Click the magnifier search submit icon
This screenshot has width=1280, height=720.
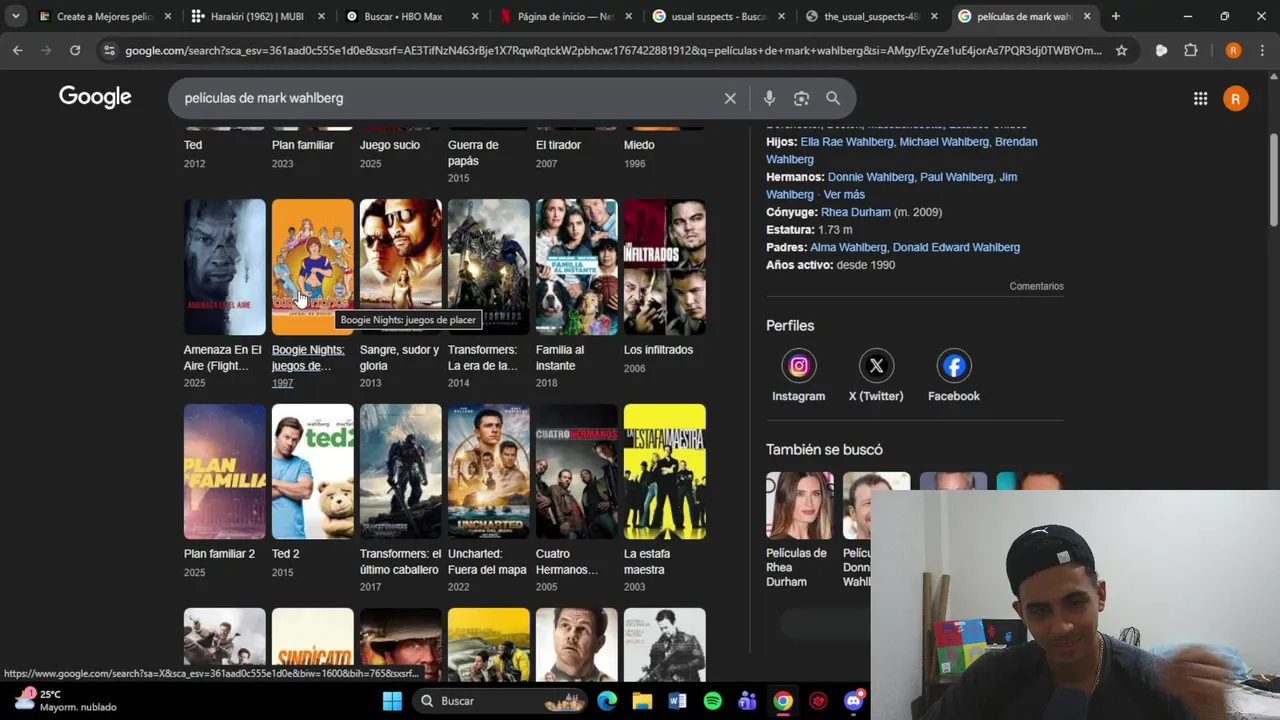tap(833, 98)
